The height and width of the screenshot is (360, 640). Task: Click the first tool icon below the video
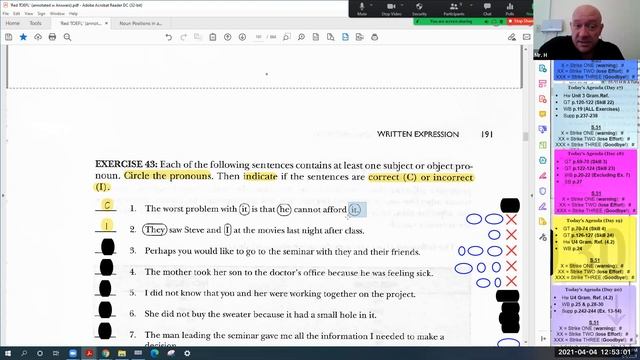[542, 69]
